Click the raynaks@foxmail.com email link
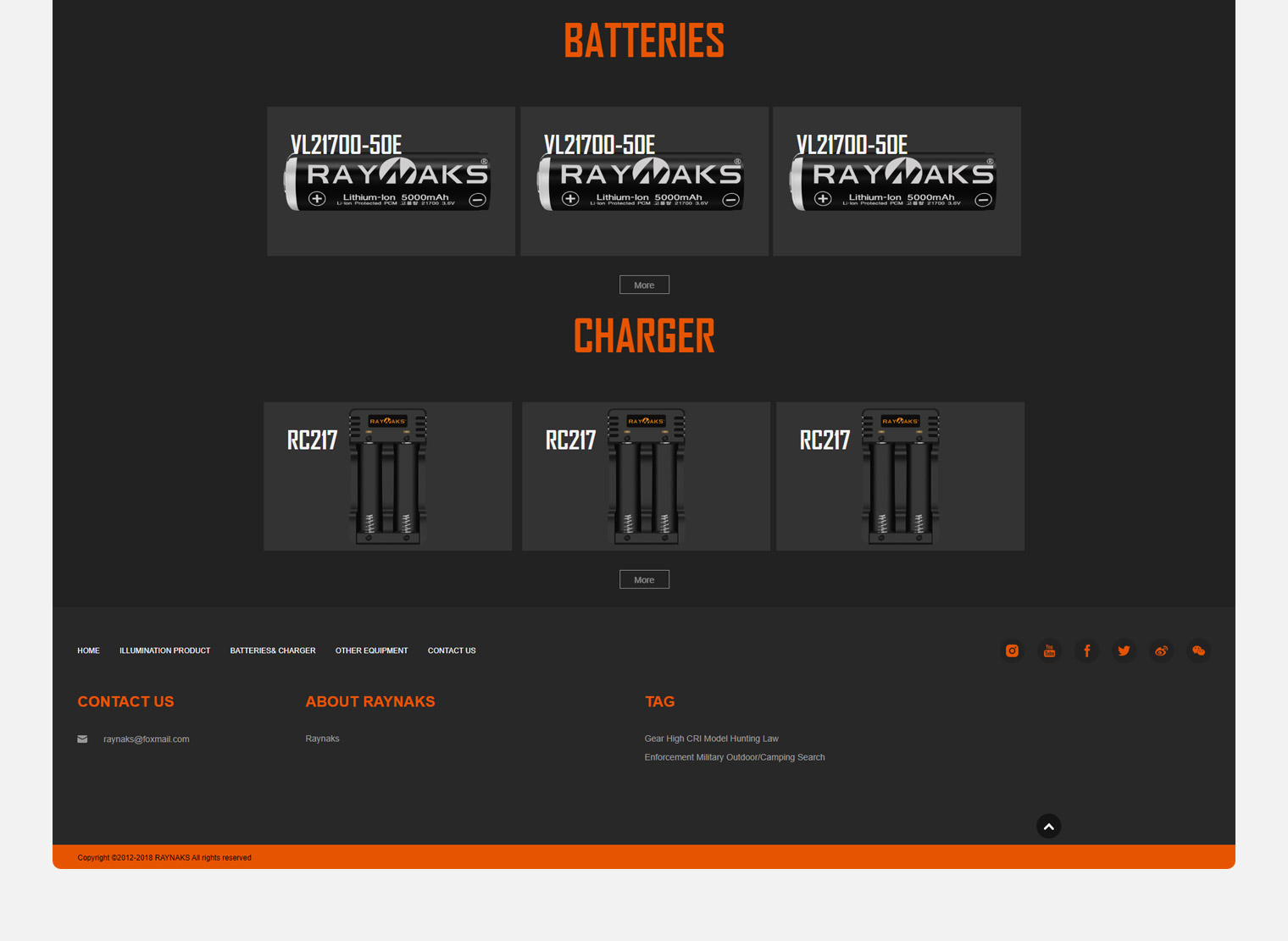This screenshot has width=1288, height=941. point(146,739)
